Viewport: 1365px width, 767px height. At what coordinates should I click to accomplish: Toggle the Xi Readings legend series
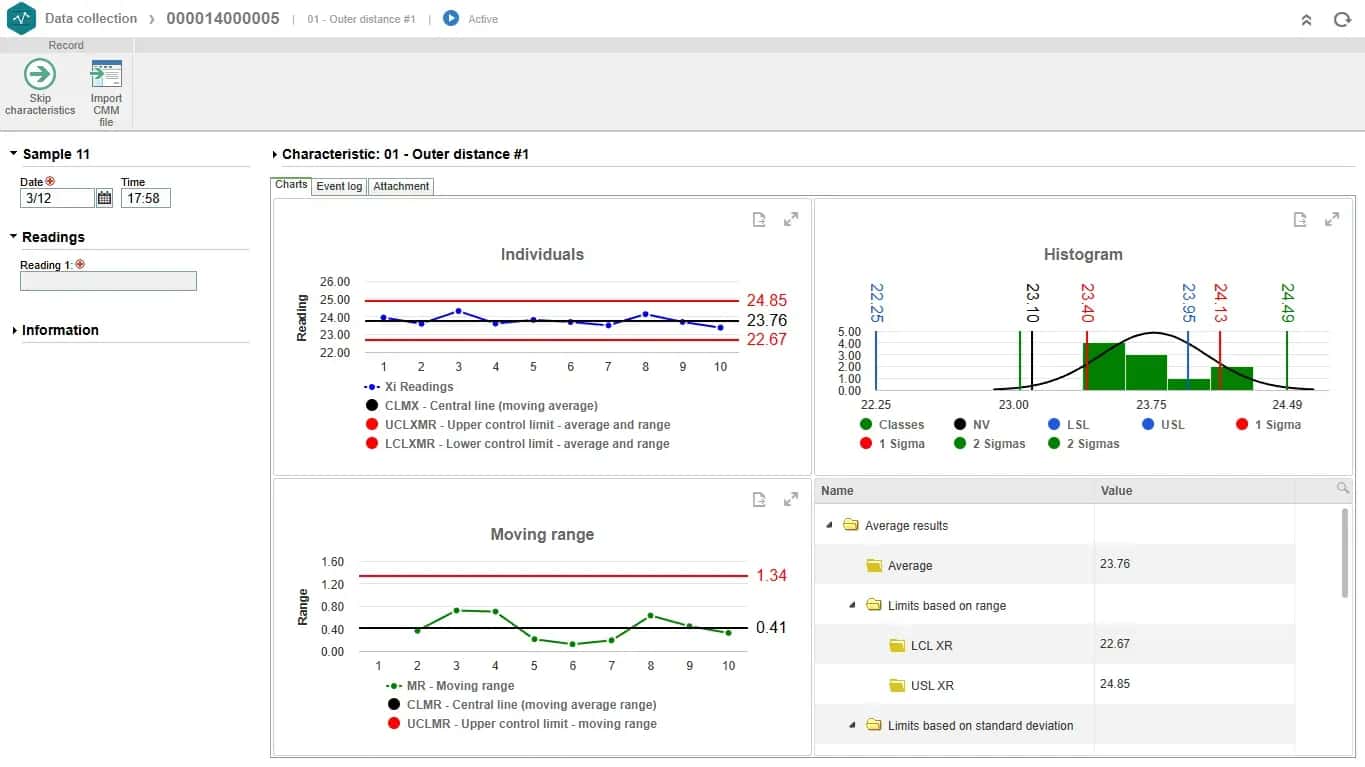coord(372,386)
